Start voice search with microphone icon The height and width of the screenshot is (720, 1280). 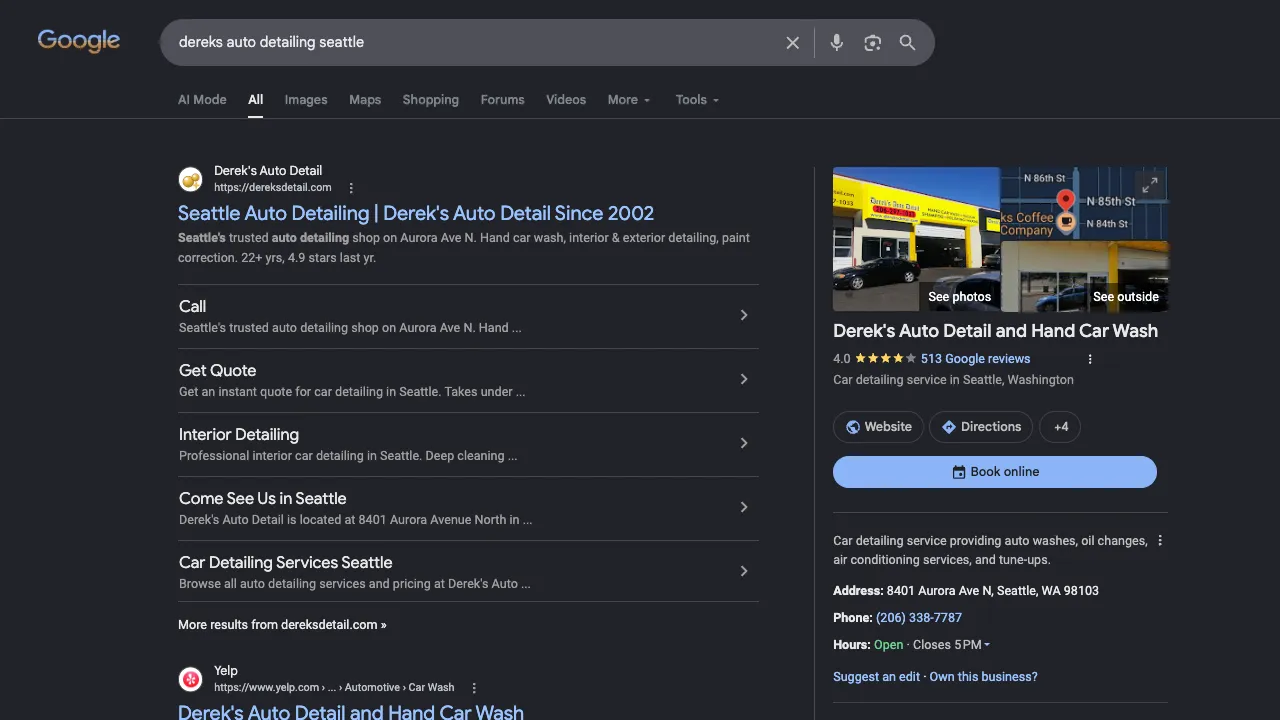point(837,43)
